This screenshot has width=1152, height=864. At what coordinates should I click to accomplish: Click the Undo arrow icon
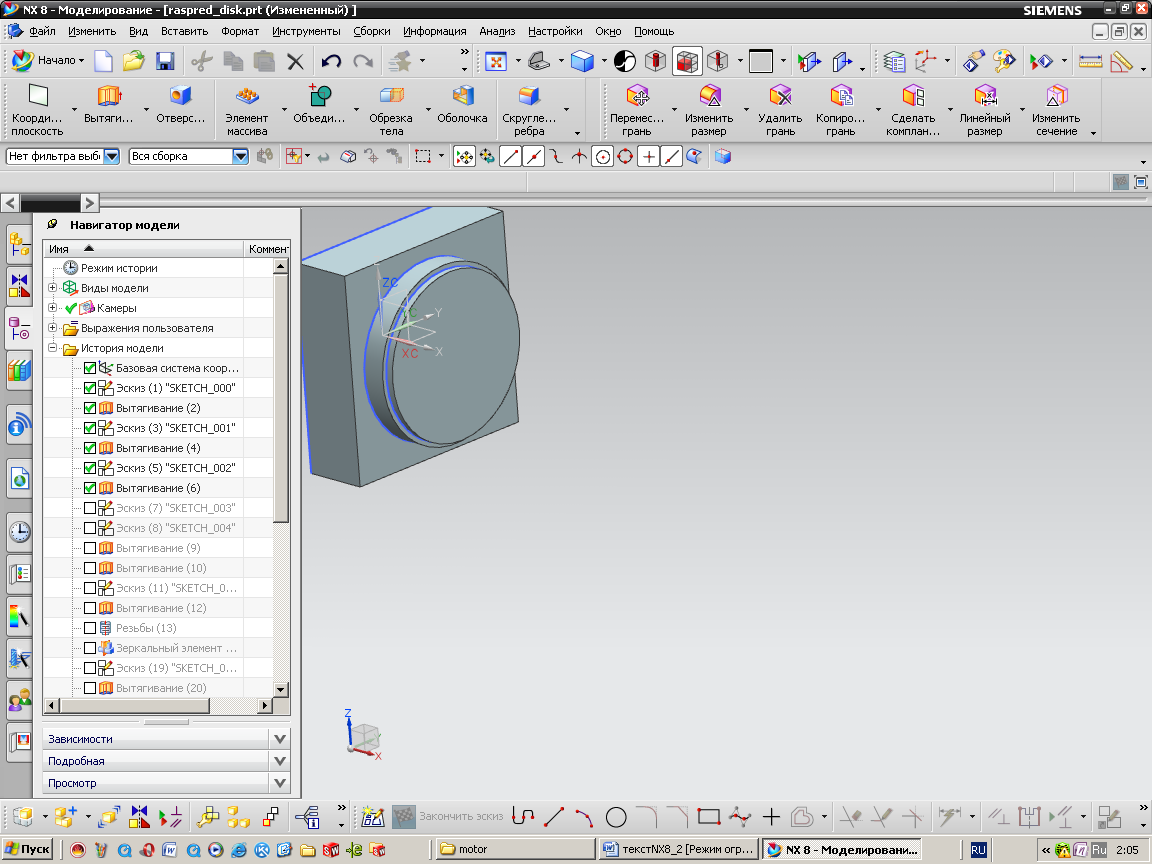(331, 61)
